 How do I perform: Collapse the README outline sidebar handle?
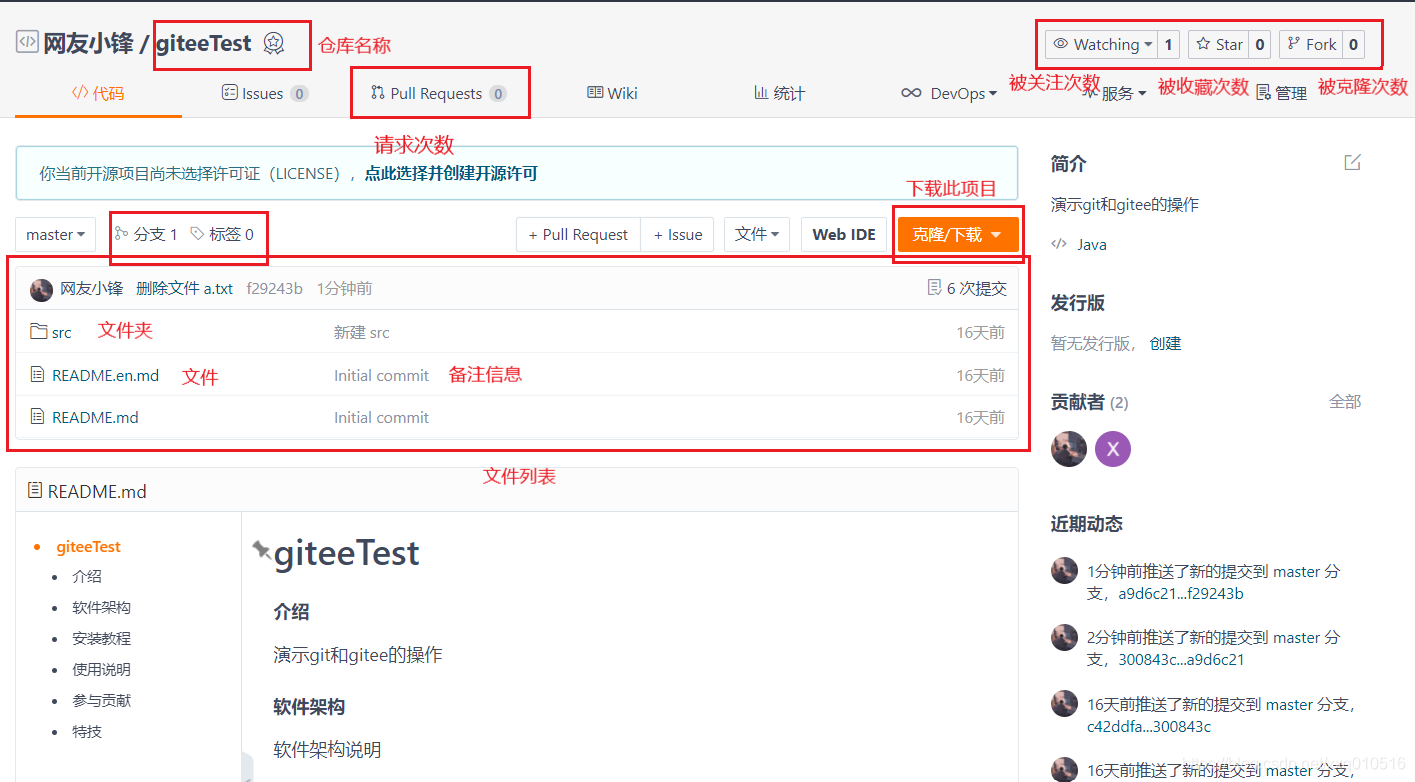(247, 768)
